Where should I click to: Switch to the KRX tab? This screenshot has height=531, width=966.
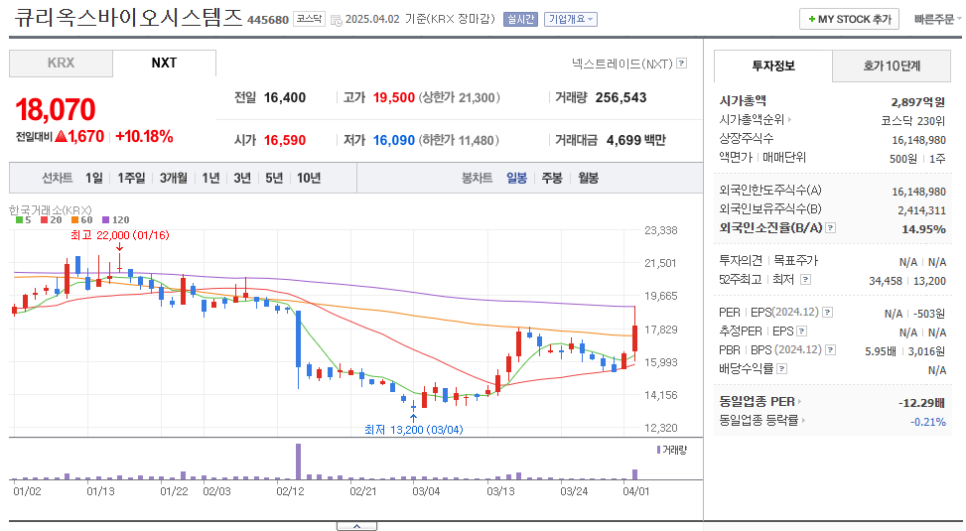(61, 63)
